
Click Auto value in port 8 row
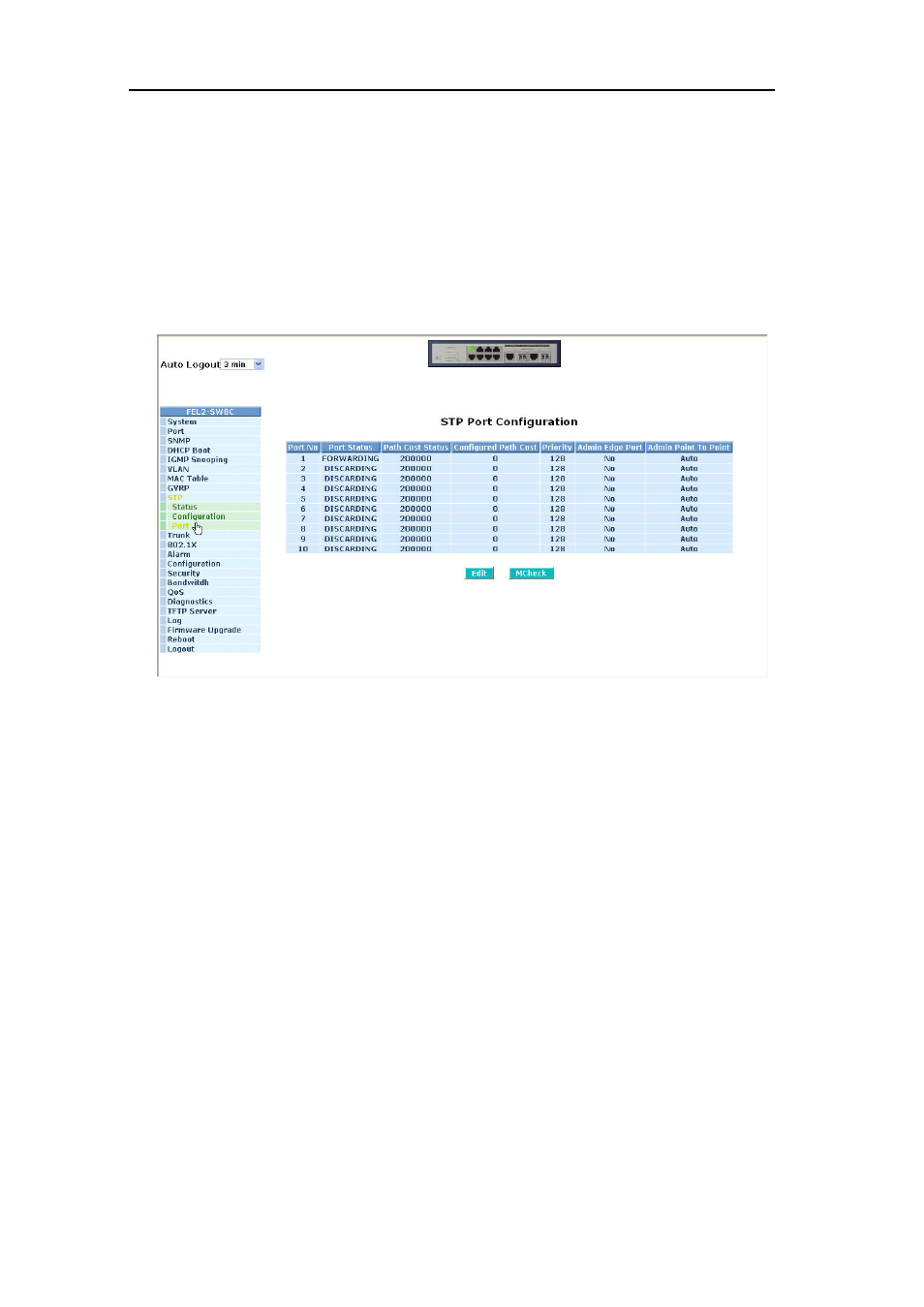point(689,529)
